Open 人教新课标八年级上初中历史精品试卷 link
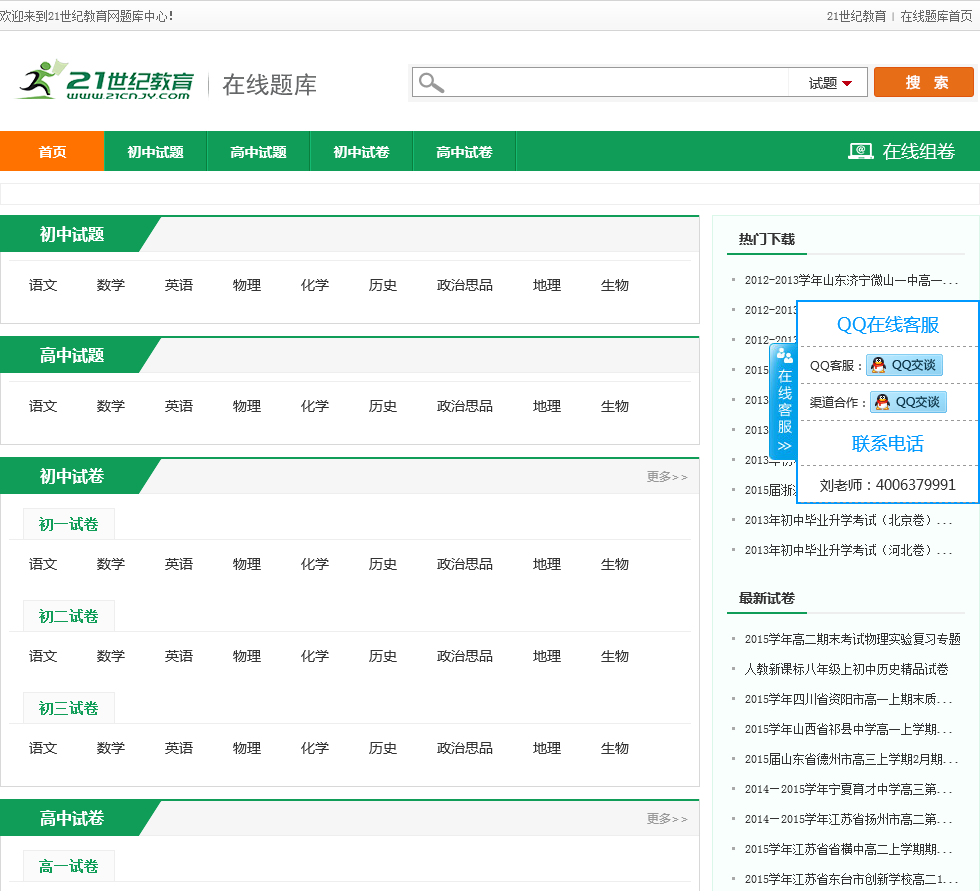 coord(846,669)
